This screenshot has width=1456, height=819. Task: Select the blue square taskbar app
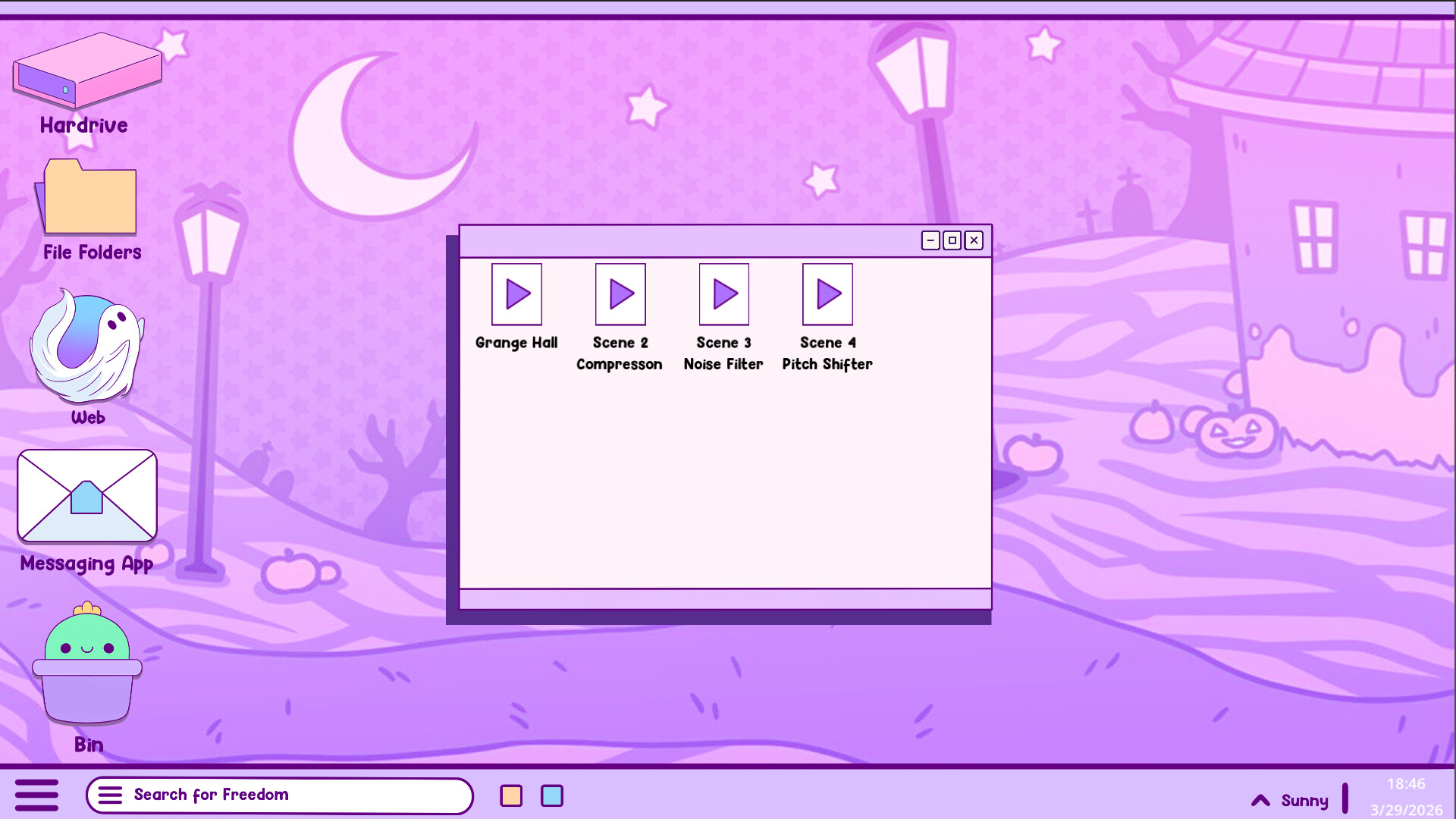pyautogui.click(x=552, y=795)
